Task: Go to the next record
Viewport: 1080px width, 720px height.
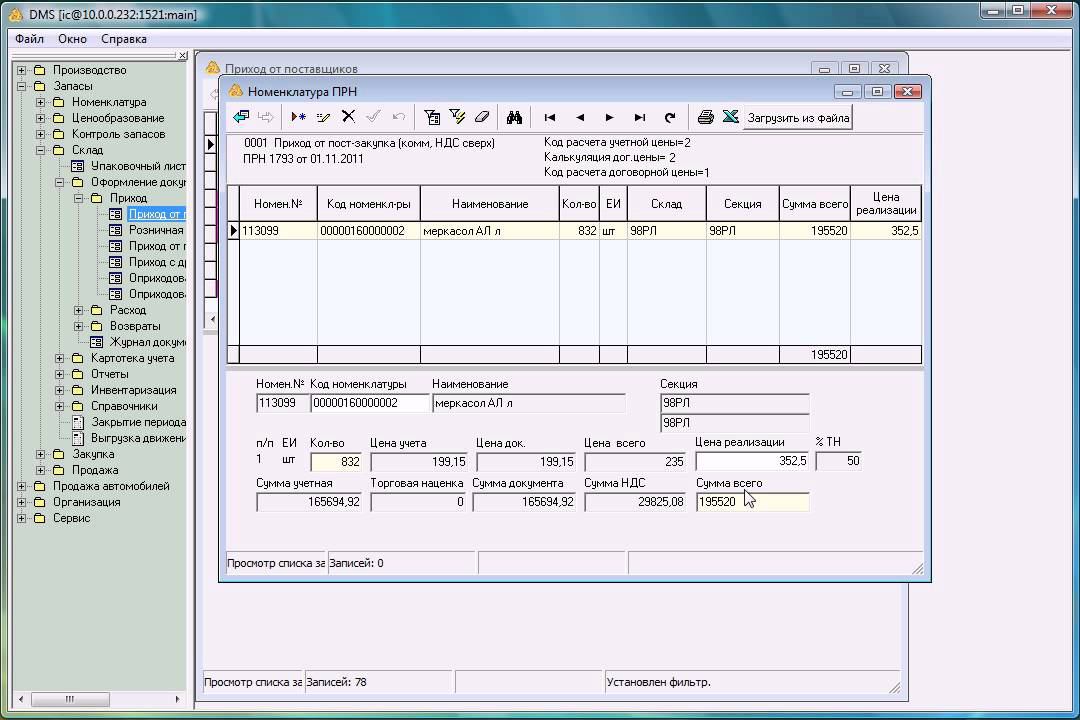Action: tap(610, 117)
